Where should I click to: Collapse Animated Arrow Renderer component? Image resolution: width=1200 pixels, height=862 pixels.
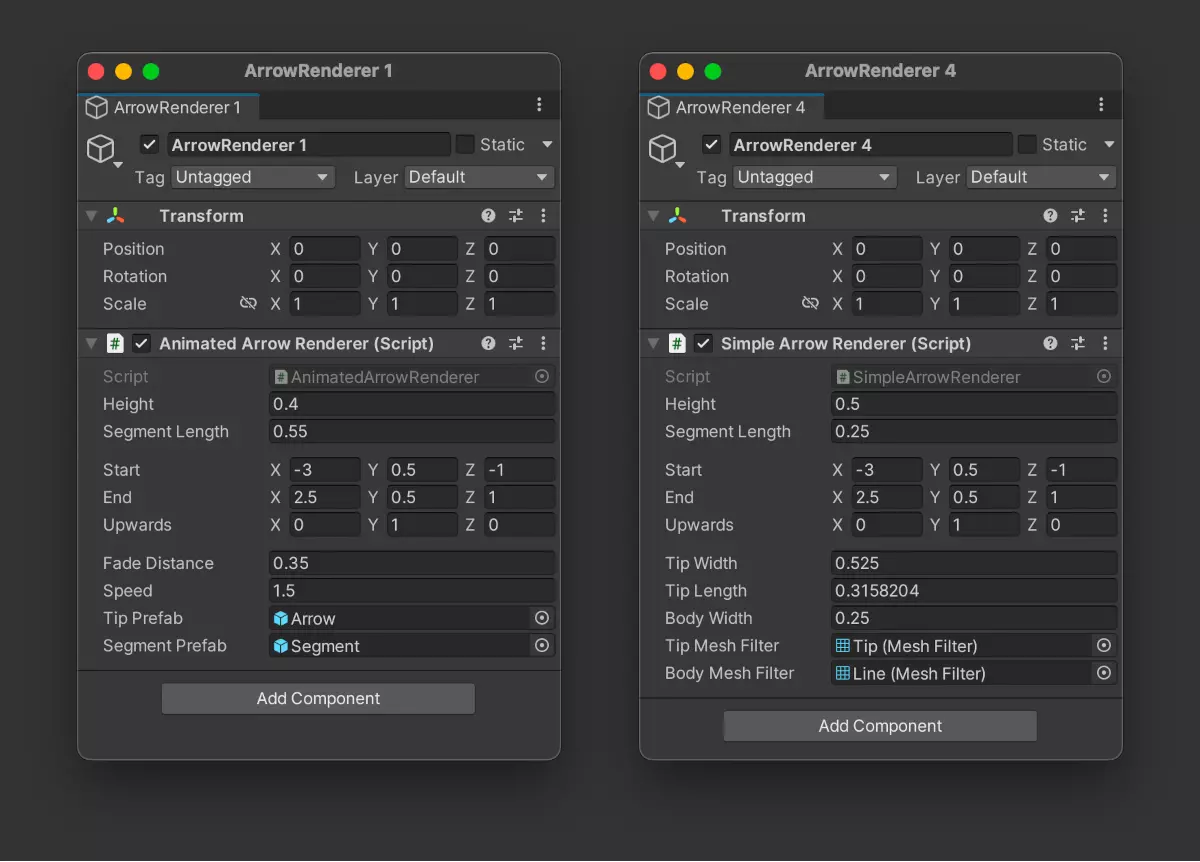[91, 343]
